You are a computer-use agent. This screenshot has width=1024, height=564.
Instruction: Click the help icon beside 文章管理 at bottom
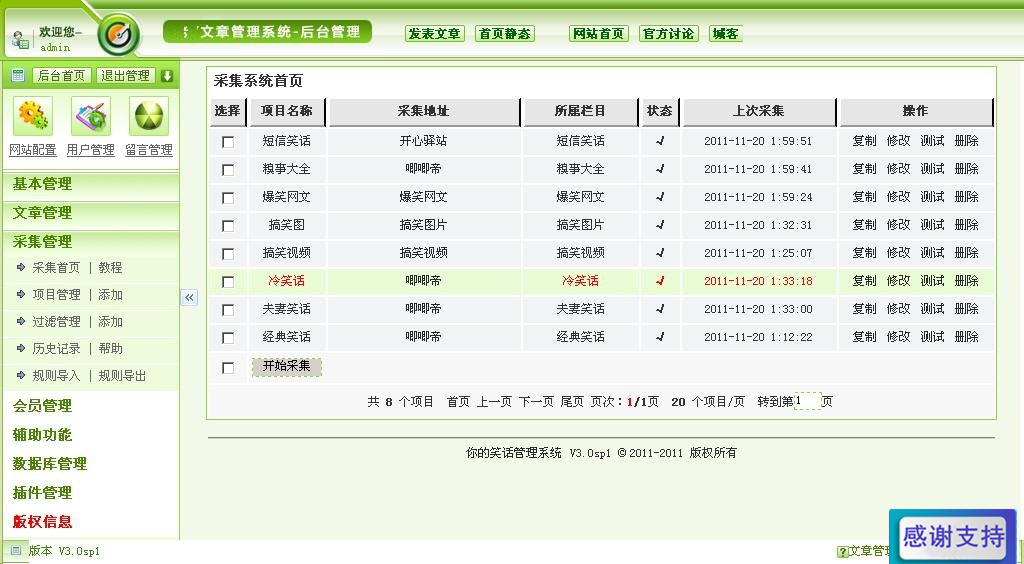842,552
